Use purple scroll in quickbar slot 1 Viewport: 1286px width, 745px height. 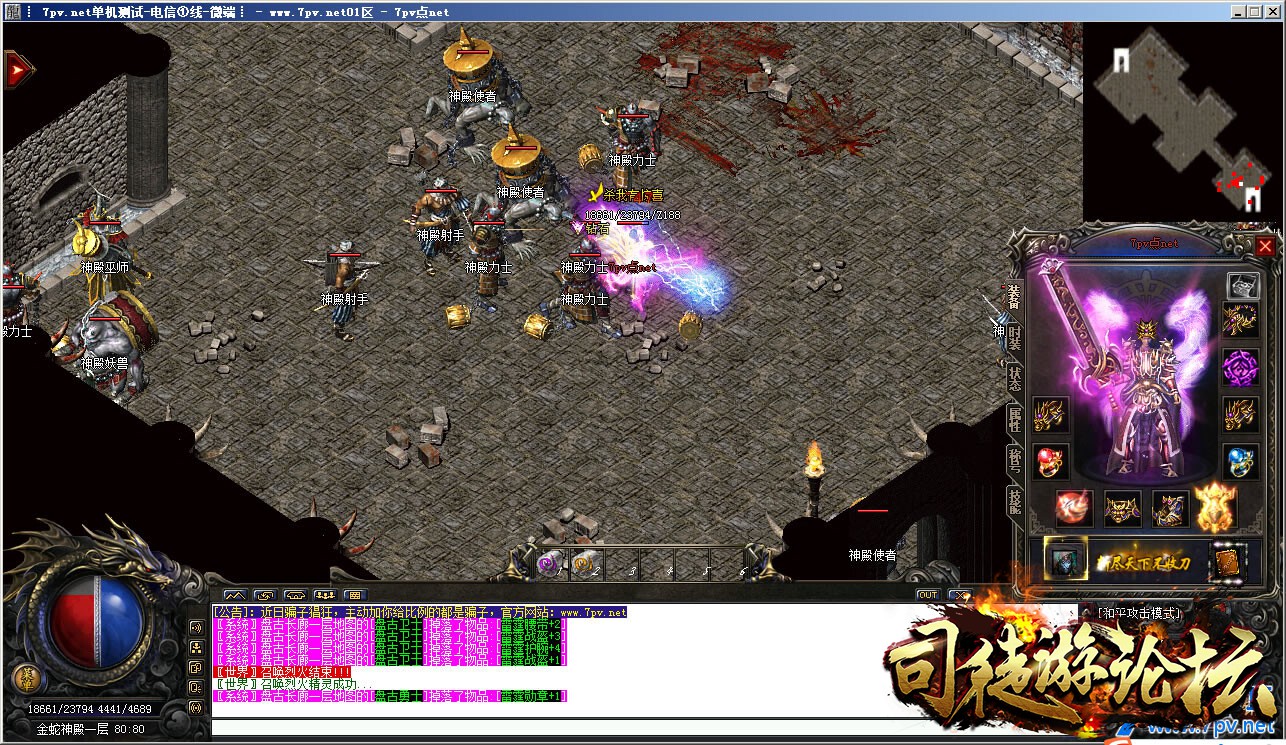[550, 564]
